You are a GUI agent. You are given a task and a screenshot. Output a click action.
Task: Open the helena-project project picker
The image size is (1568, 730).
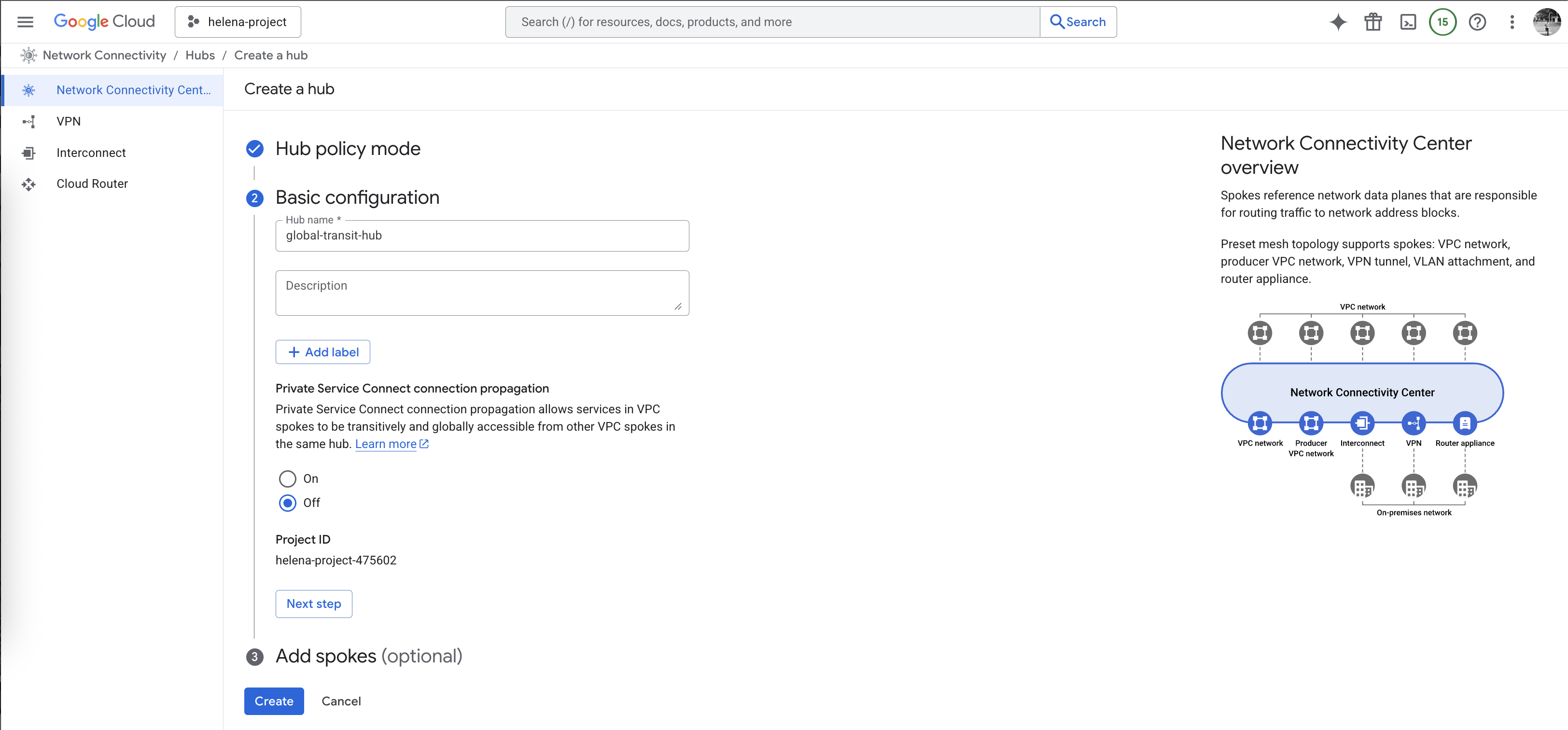click(238, 22)
